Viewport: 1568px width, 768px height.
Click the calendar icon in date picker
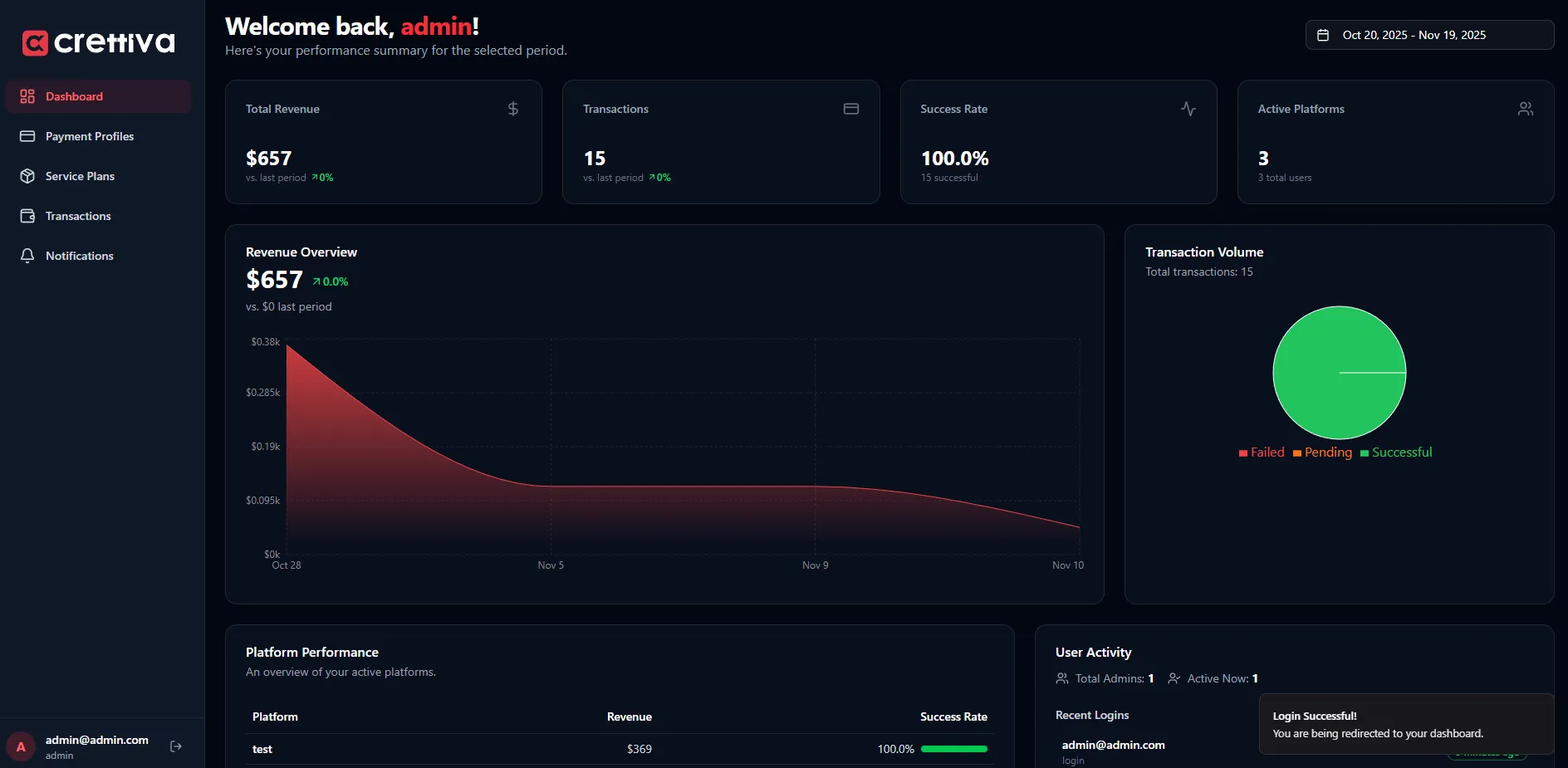(x=1324, y=35)
